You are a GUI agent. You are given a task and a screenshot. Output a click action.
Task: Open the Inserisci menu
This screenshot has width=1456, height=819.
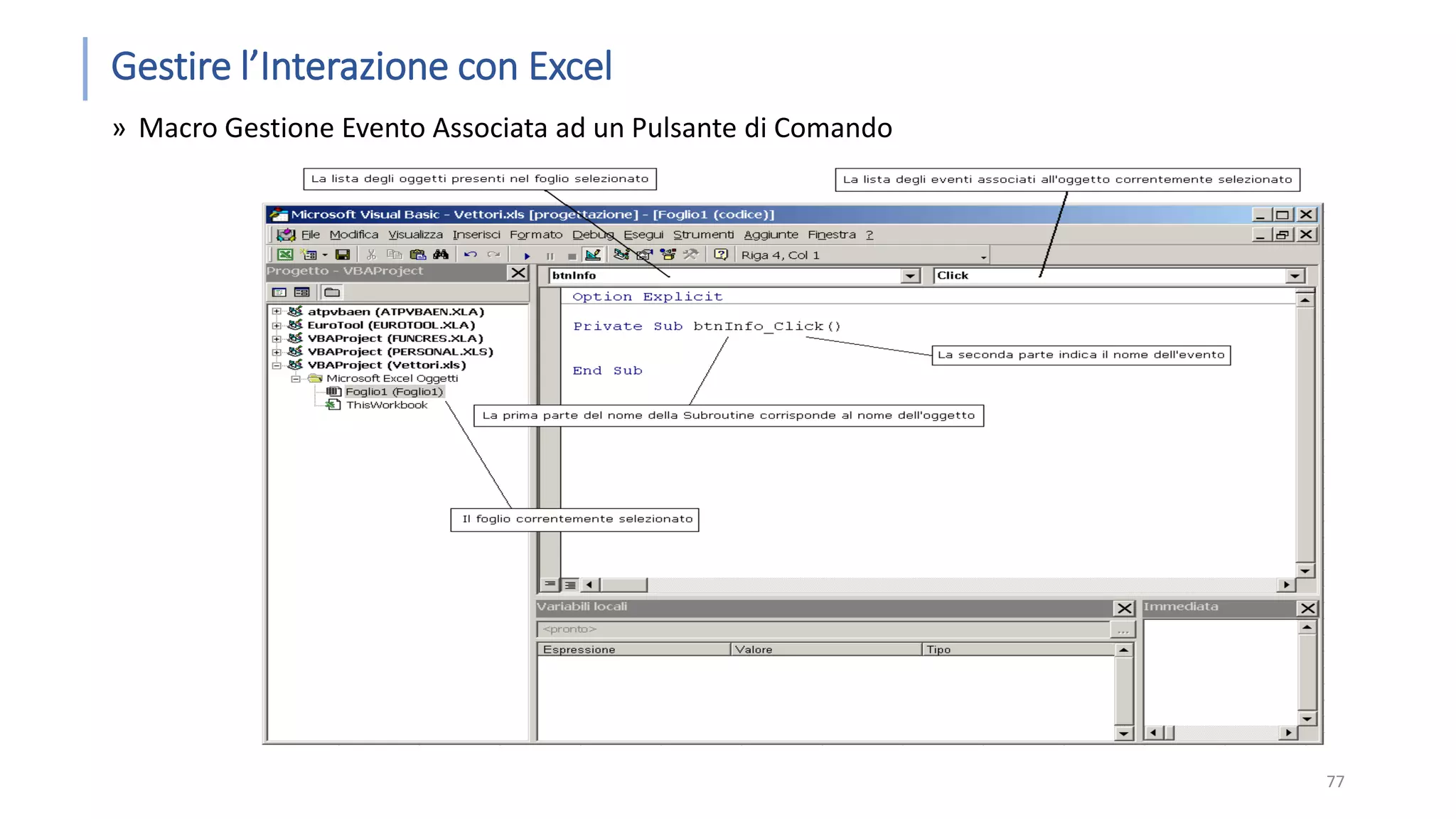point(476,235)
